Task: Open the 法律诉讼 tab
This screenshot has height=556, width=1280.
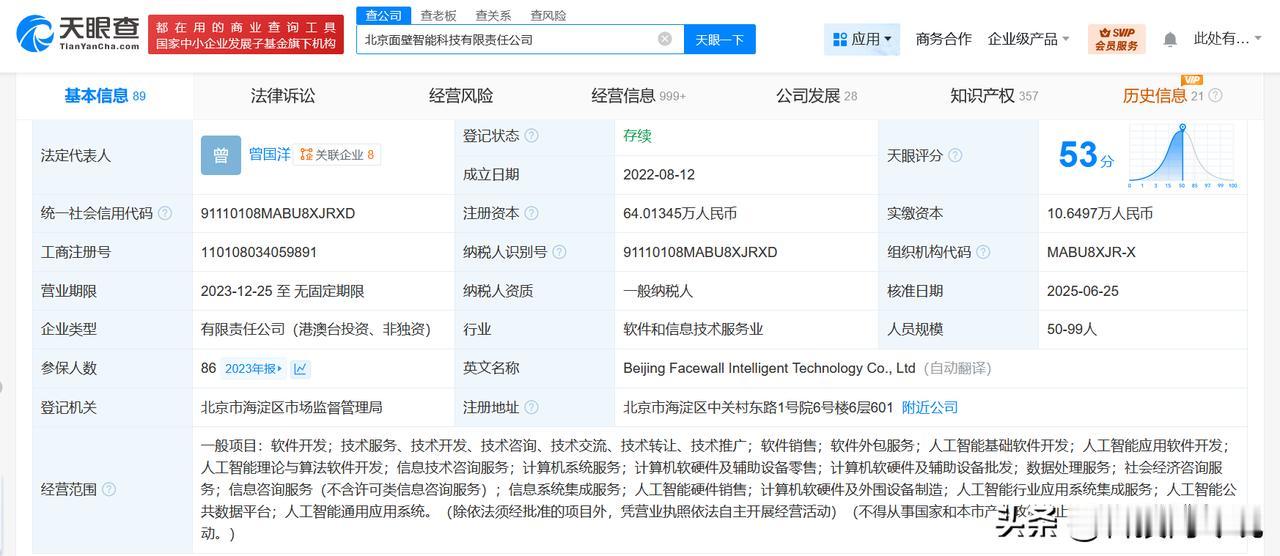Action: click(x=283, y=96)
